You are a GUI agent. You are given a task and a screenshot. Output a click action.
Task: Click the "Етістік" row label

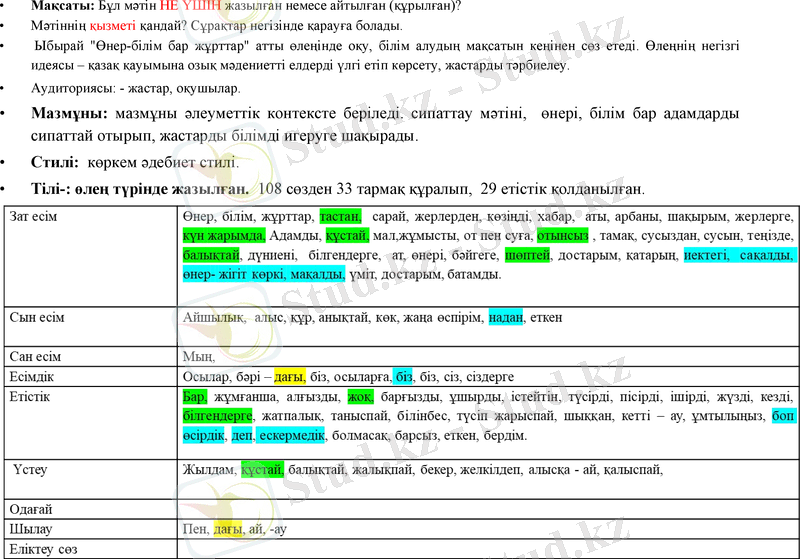coord(30,397)
